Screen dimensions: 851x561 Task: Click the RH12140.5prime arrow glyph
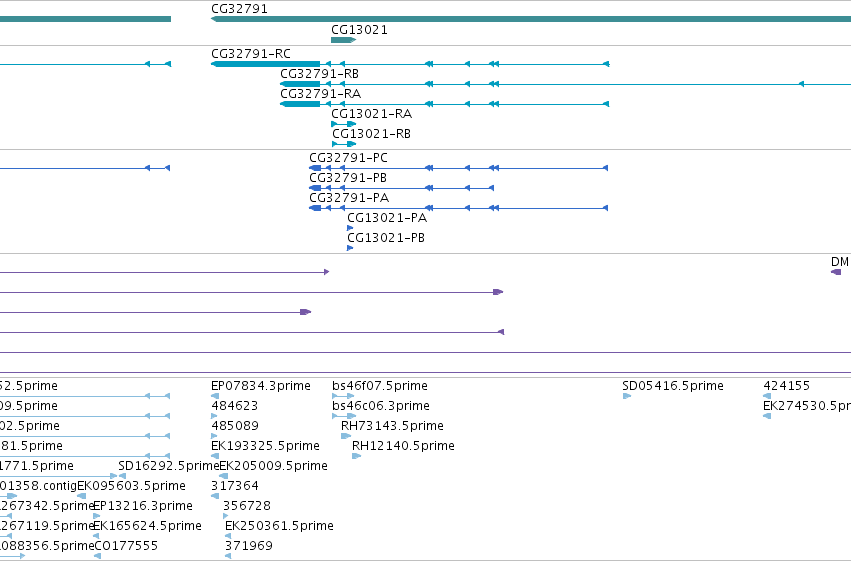[x=357, y=456]
